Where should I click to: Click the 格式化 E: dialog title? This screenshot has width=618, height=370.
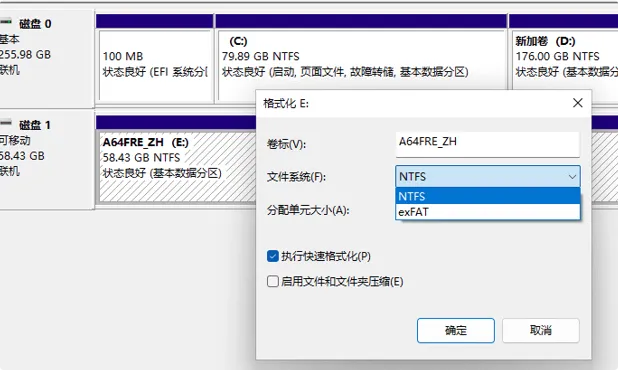tap(286, 103)
